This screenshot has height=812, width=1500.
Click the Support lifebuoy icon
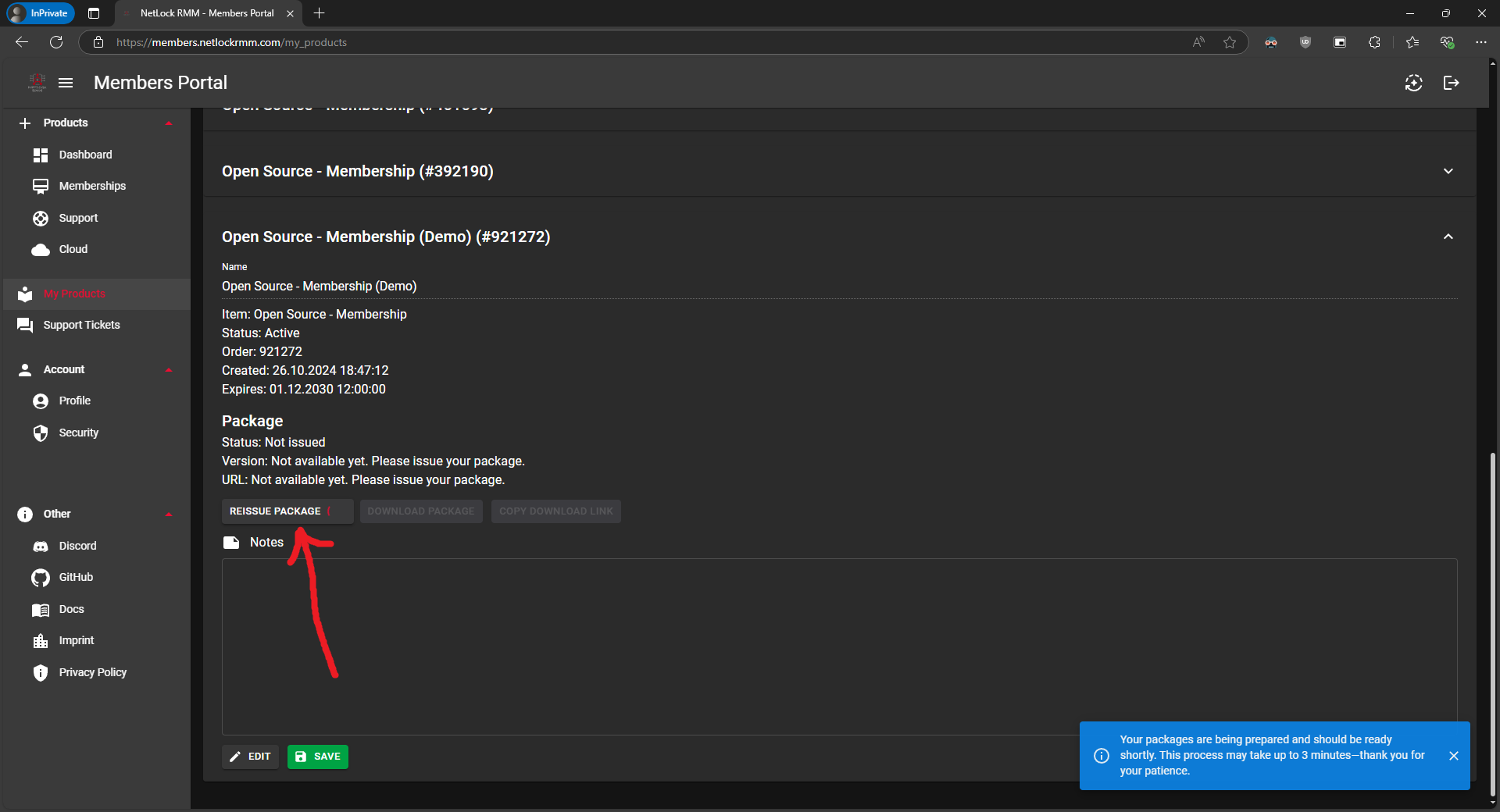tap(41, 218)
